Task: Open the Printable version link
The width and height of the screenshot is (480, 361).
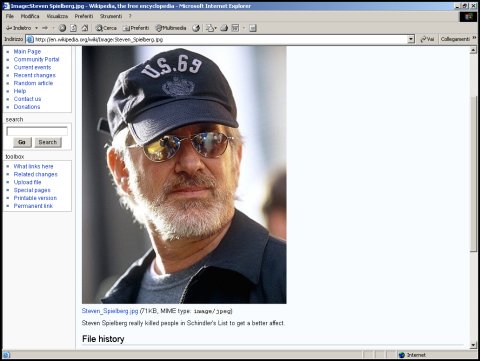Action: (x=35, y=198)
